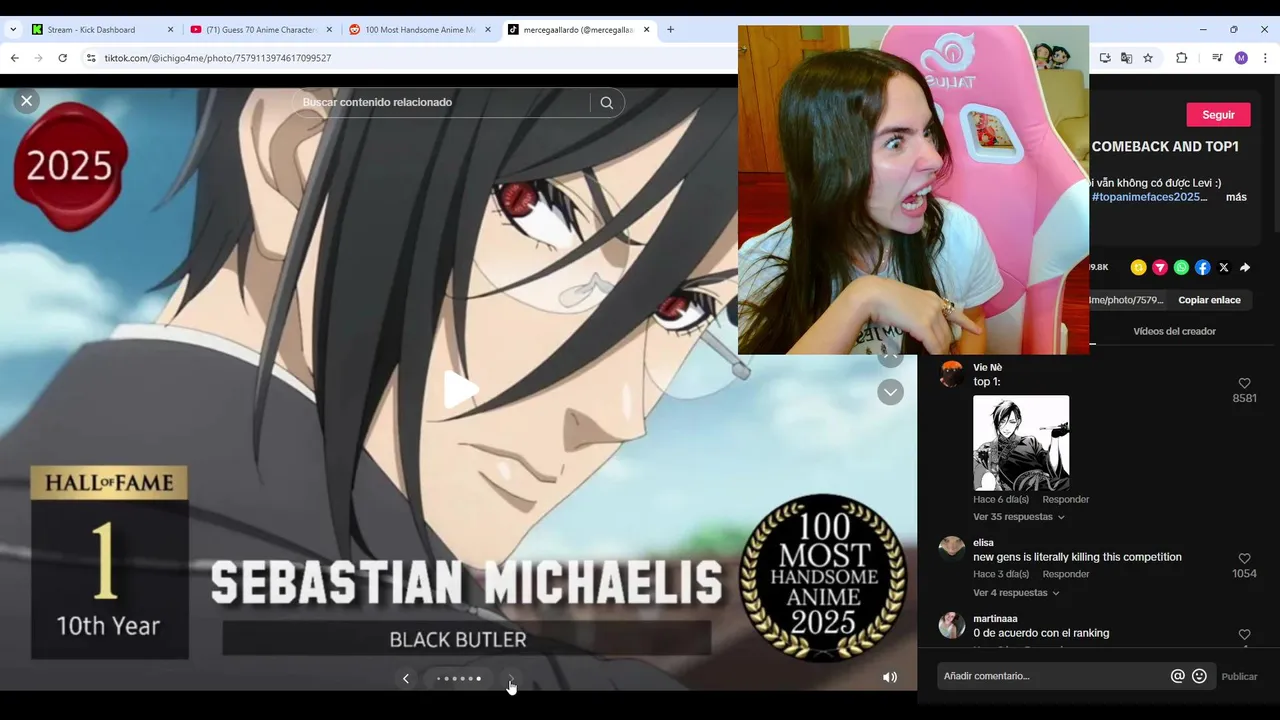Go forward in browser history

click(38, 58)
